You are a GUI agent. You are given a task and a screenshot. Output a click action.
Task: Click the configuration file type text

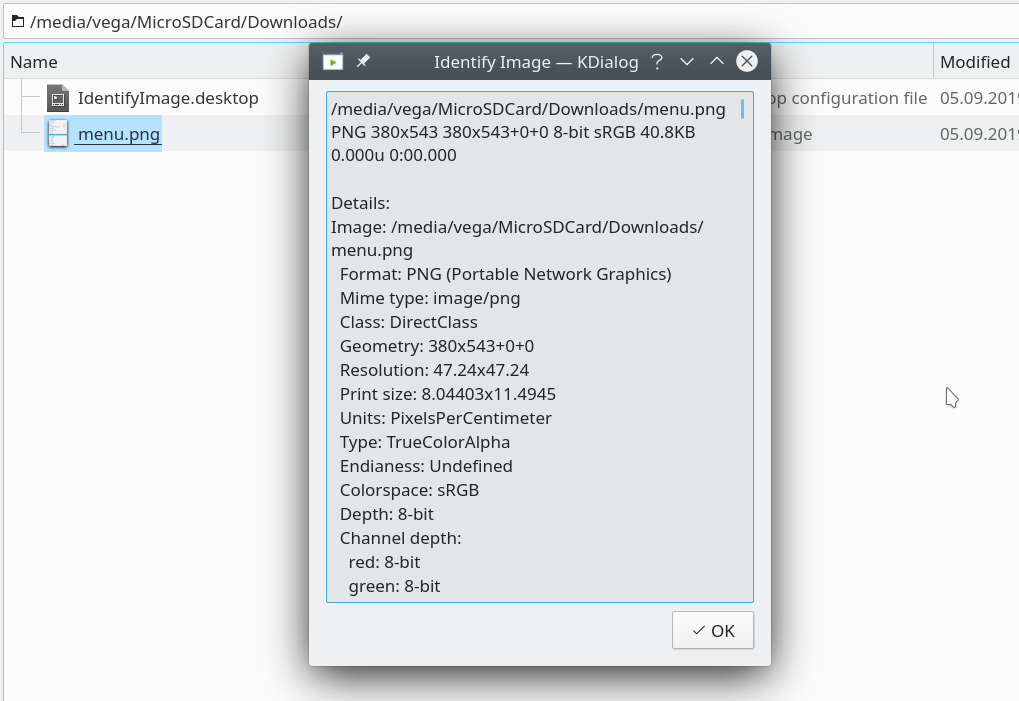click(849, 98)
